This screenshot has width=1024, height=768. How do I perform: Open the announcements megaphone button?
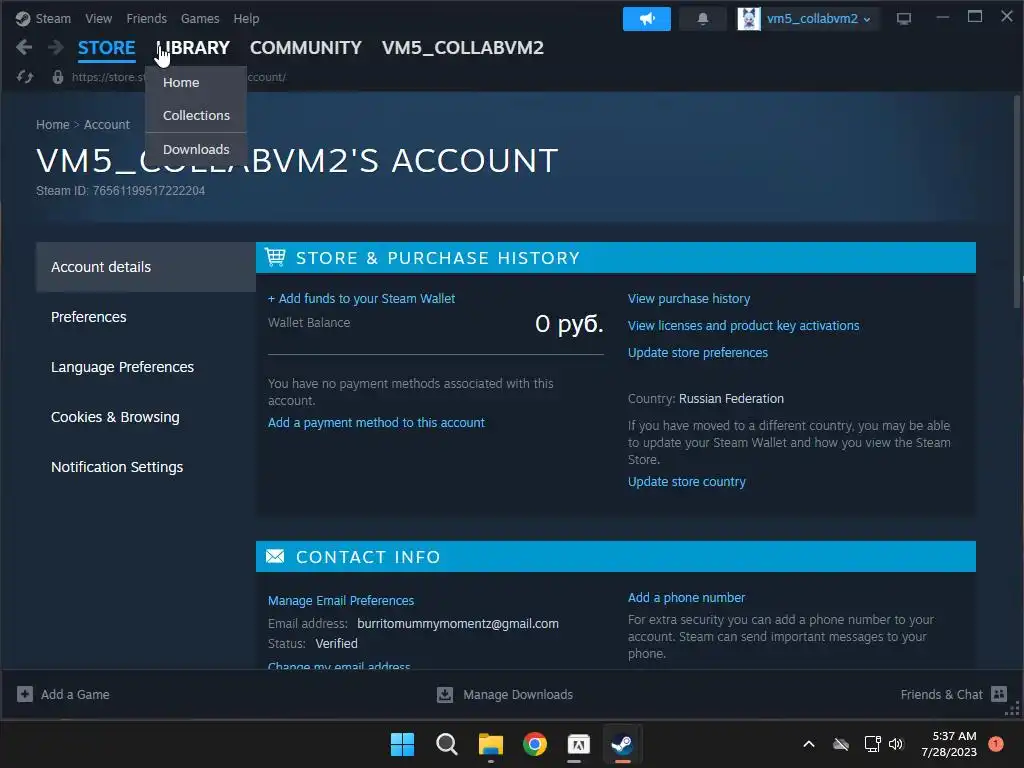click(647, 18)
